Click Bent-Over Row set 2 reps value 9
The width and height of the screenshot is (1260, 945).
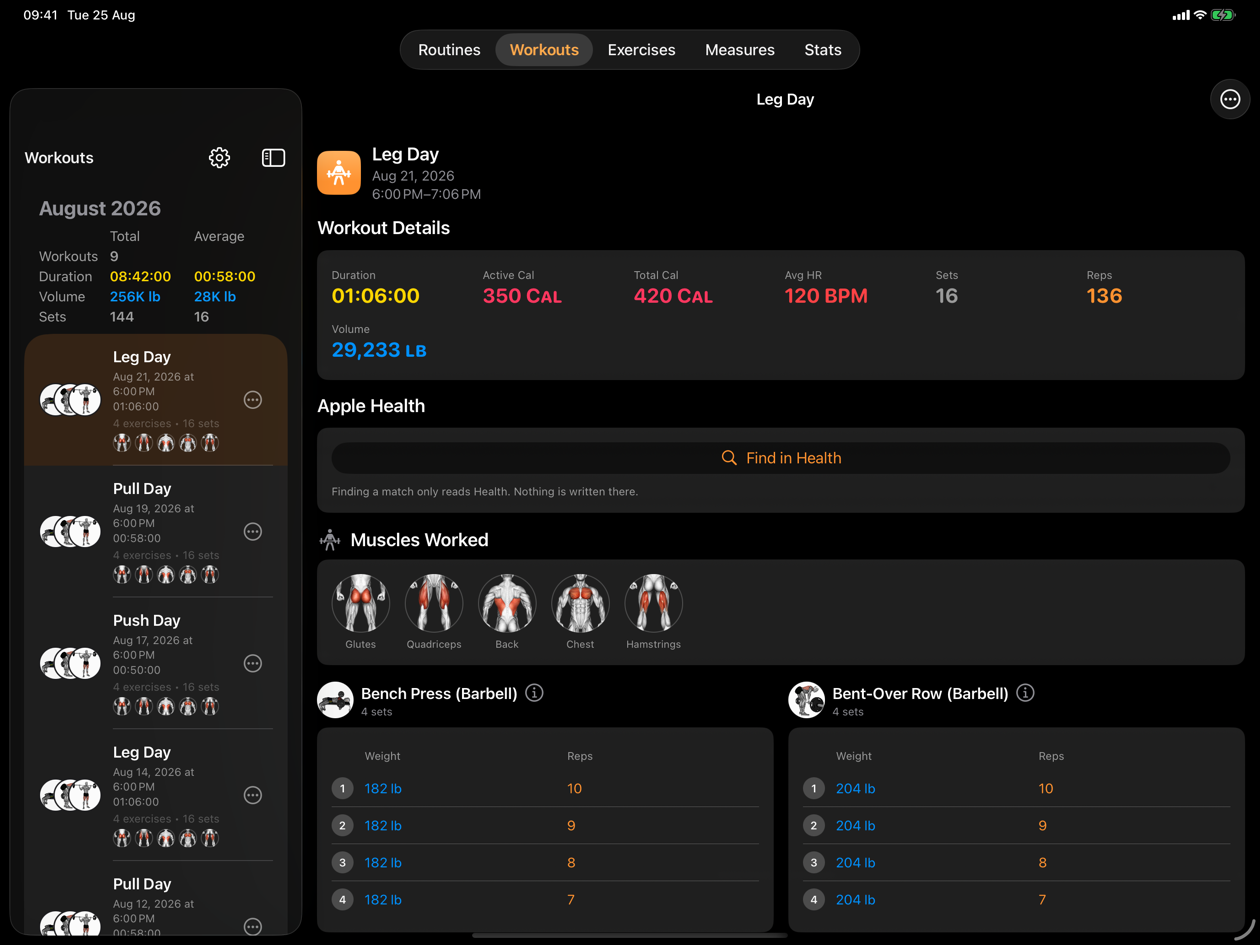(1042, 826)
